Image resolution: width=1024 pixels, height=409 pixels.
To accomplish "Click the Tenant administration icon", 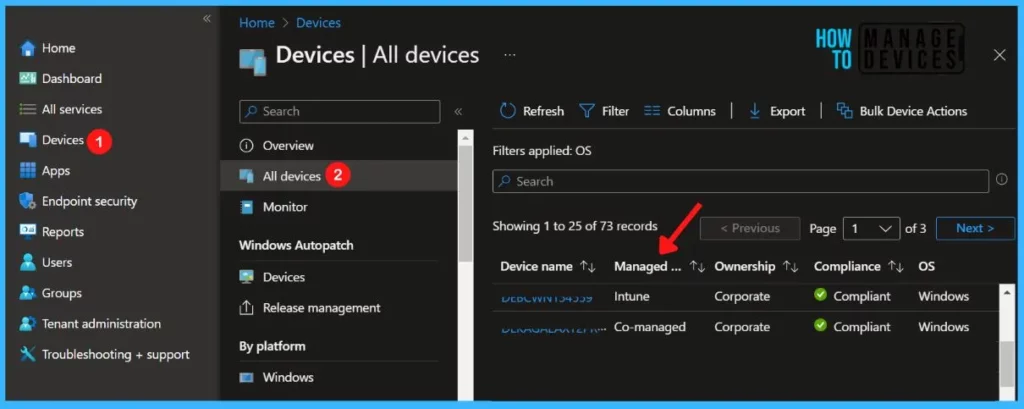I will 27,323.
